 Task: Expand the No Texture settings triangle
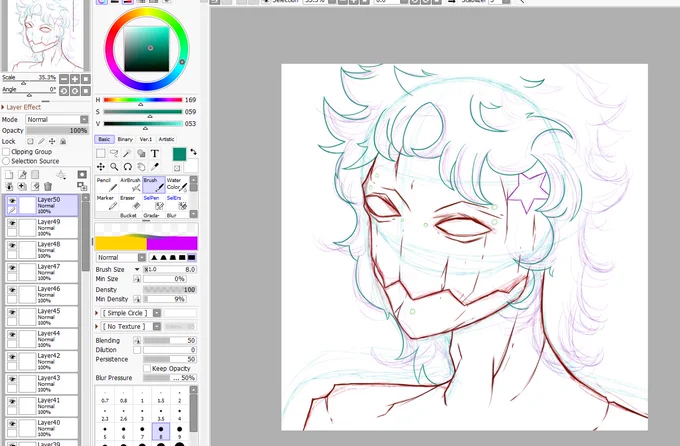[97, 326]
